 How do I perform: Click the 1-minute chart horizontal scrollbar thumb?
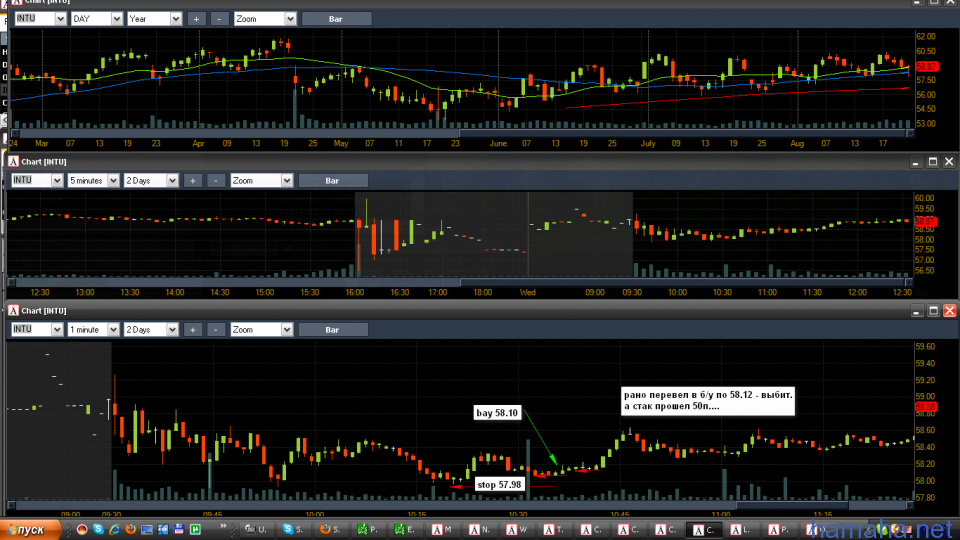coord(792,505)
